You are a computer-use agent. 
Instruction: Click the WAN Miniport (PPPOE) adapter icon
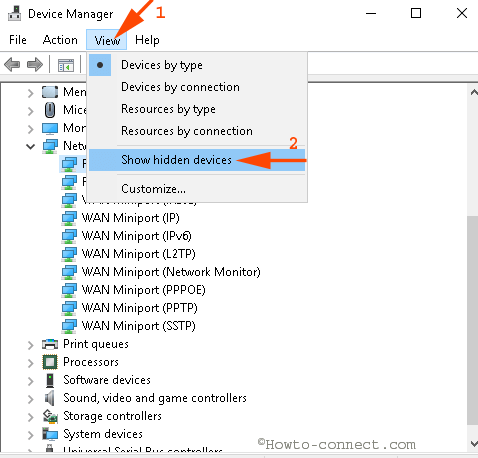tap(69, 291)
